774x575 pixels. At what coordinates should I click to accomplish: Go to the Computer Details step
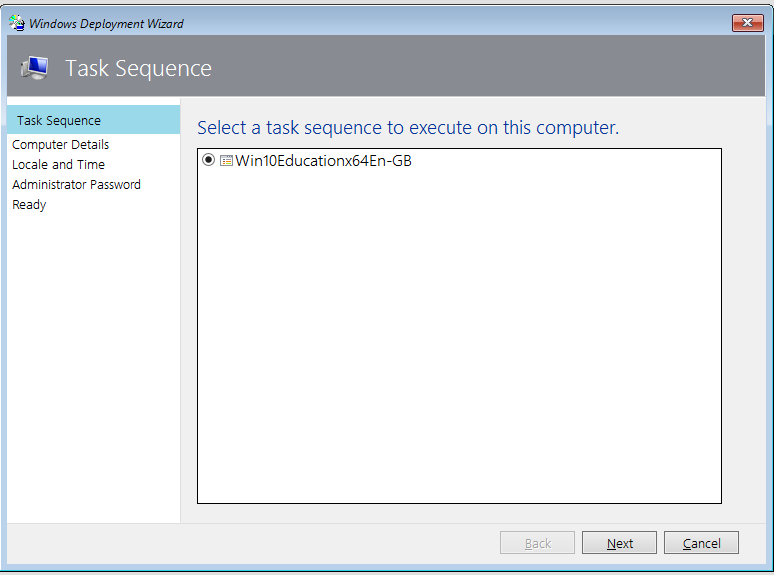pyautogui.click(x=60, y=145)
